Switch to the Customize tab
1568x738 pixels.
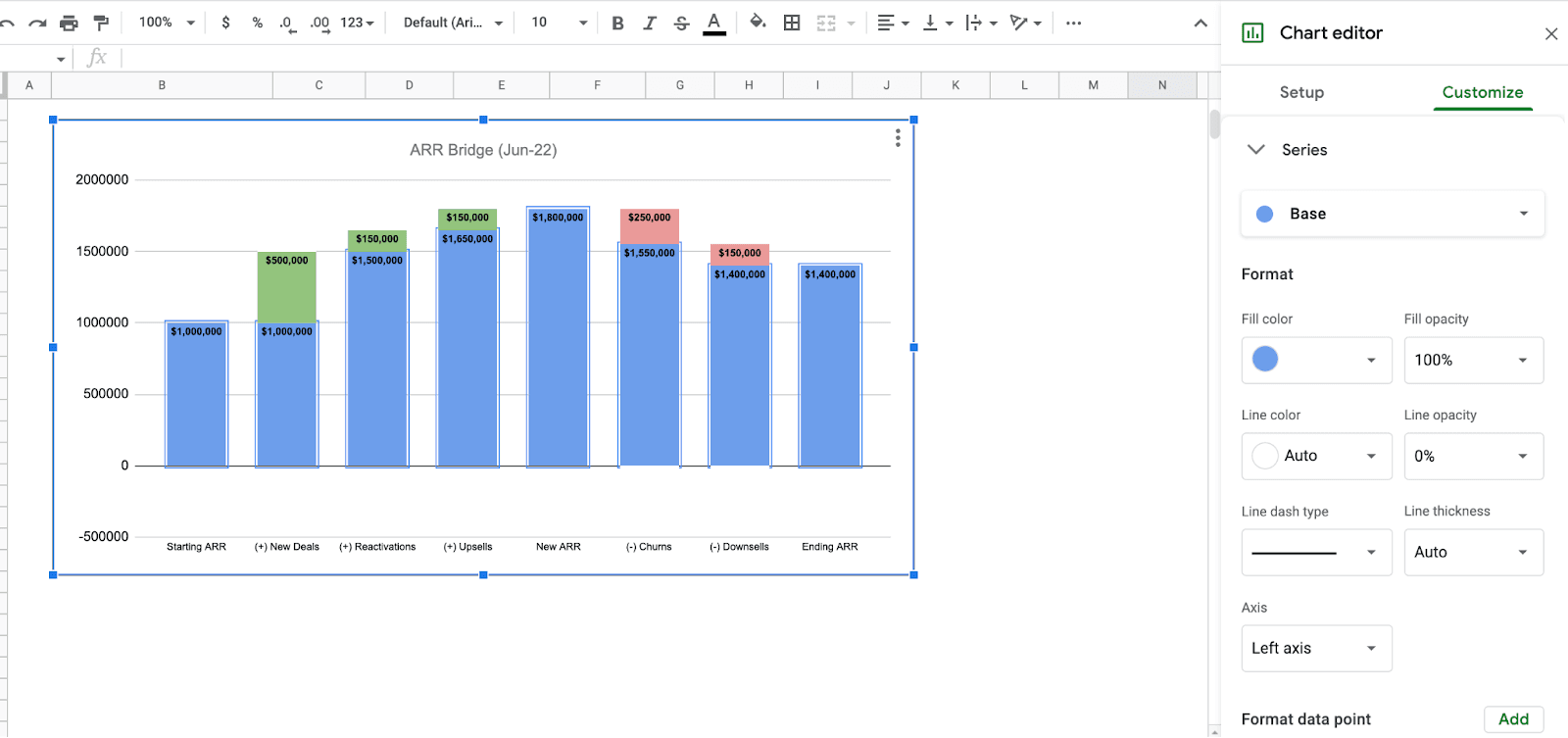[1482, 92]
